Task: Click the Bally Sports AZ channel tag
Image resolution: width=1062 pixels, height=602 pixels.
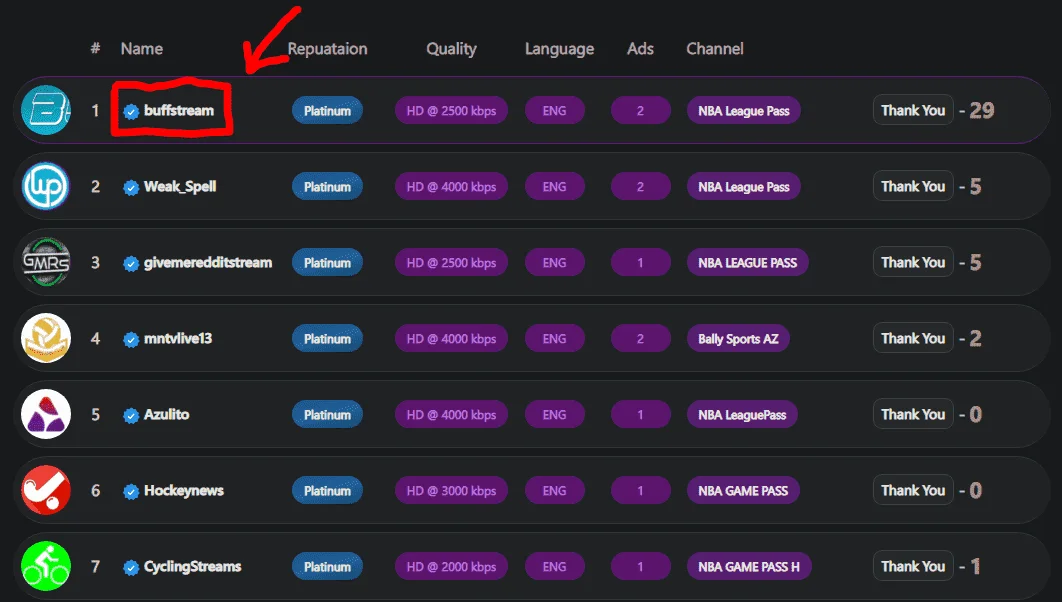Action: click(738, 339)
